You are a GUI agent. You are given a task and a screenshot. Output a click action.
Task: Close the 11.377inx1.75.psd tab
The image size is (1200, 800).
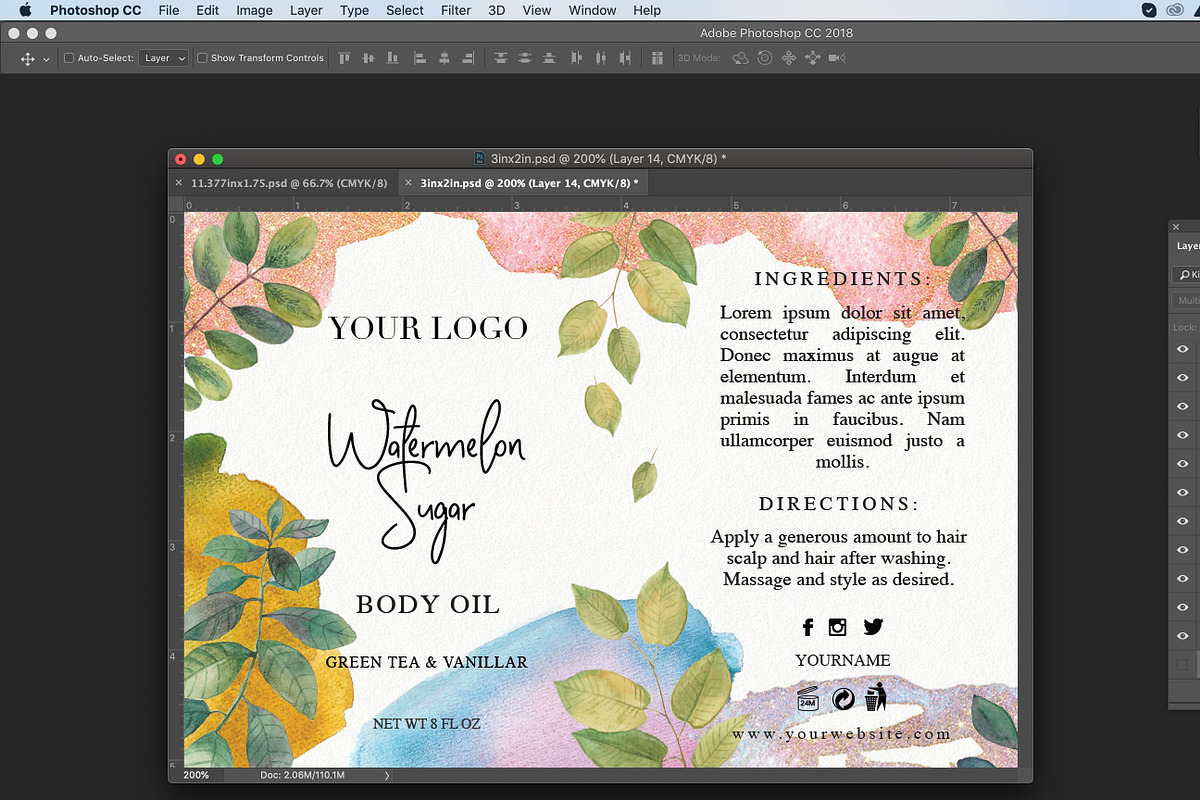click(179, 183)
